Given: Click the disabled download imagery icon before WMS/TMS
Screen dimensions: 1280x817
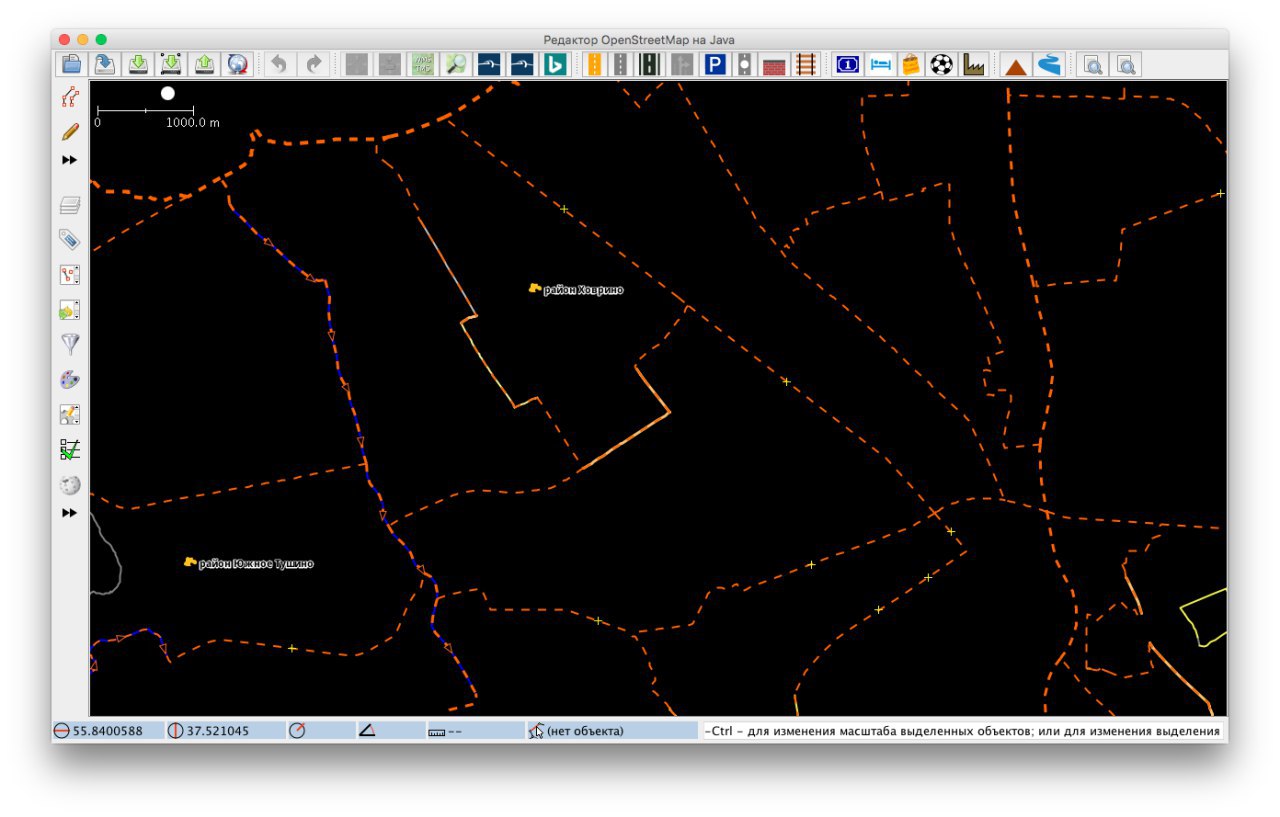Looking at the screenshot, I should (390, 65).
